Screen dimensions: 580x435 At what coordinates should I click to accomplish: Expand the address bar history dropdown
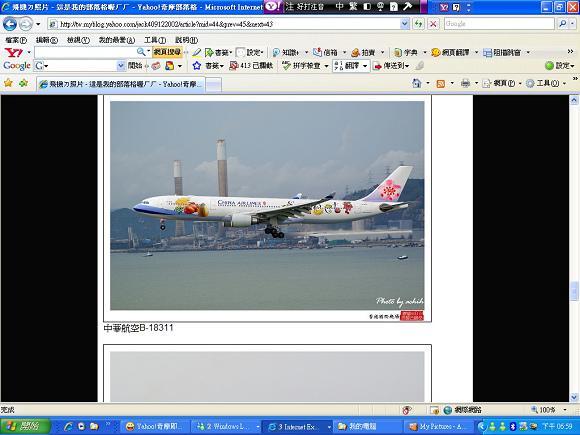405,24
